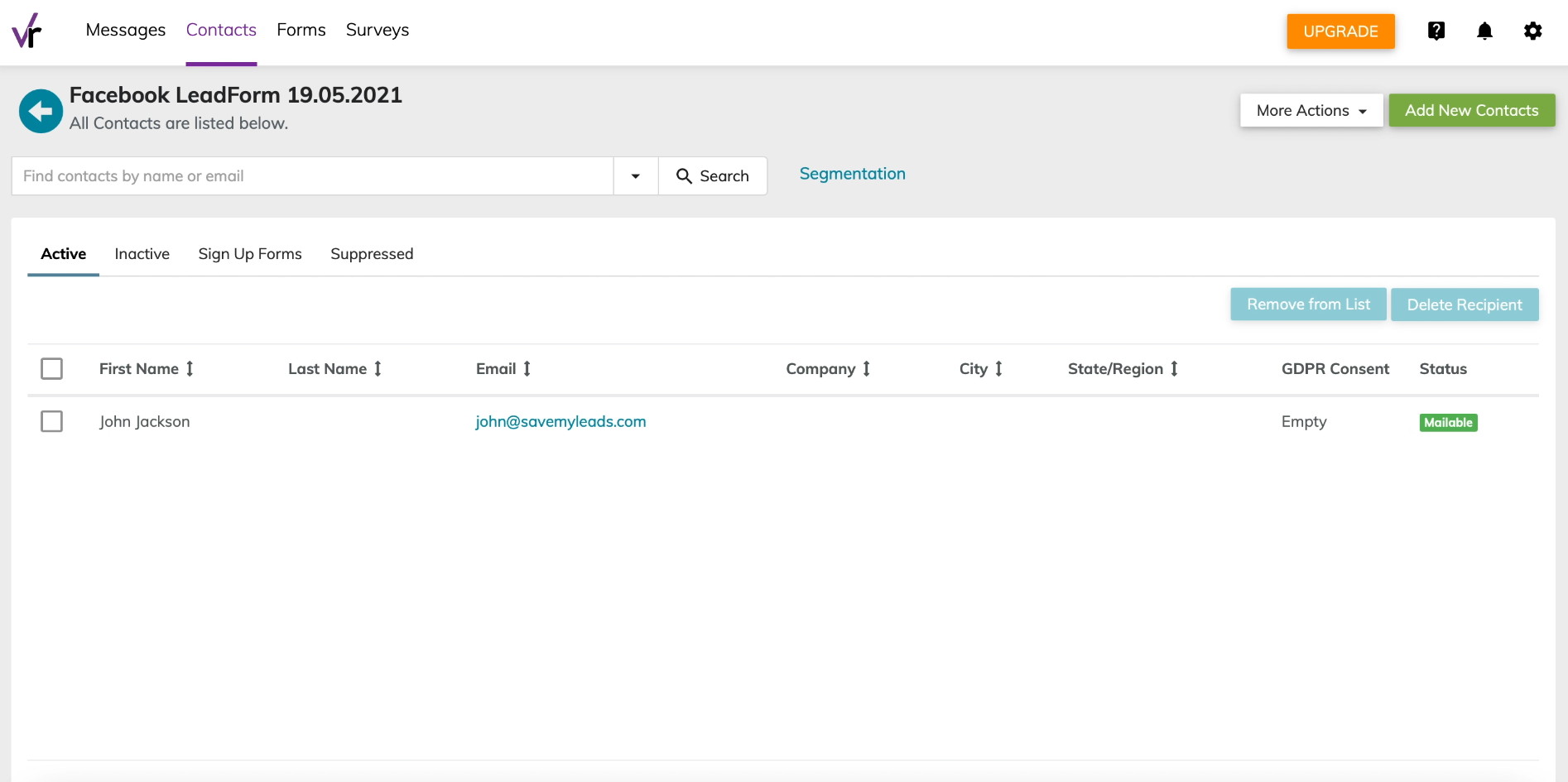1568x782 pixels.
Task: Sort by Email column arrows
Action: [527, 369]
